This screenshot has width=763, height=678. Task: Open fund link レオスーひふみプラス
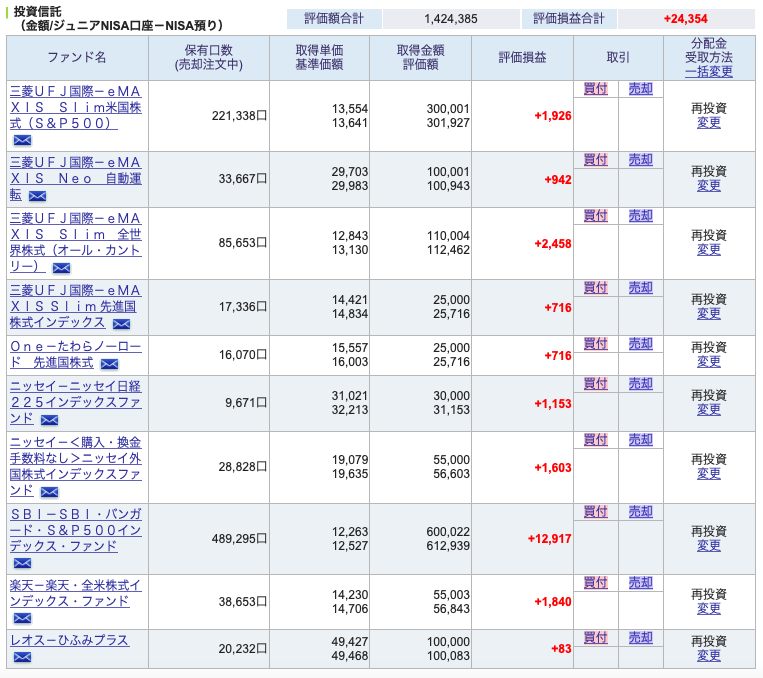coord(70,640)
